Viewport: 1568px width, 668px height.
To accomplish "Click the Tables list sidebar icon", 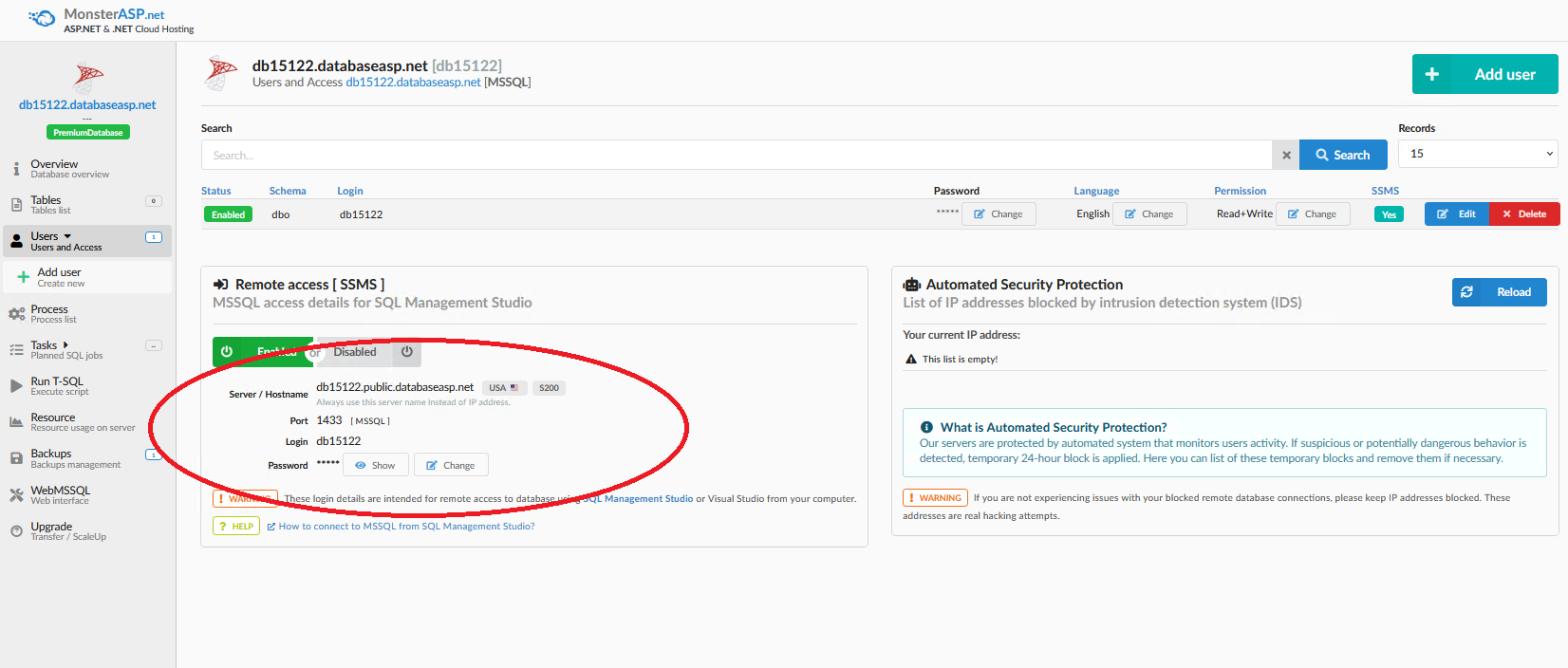I will [x=16, y=205].
